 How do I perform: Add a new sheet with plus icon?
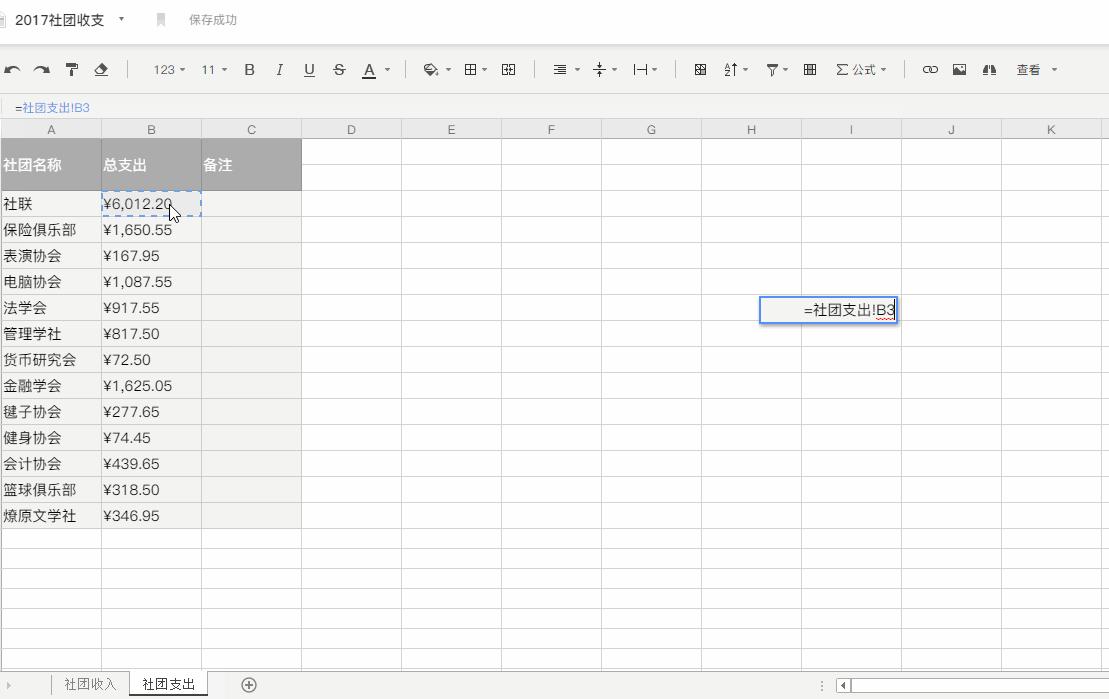click(x=249, y=685)
